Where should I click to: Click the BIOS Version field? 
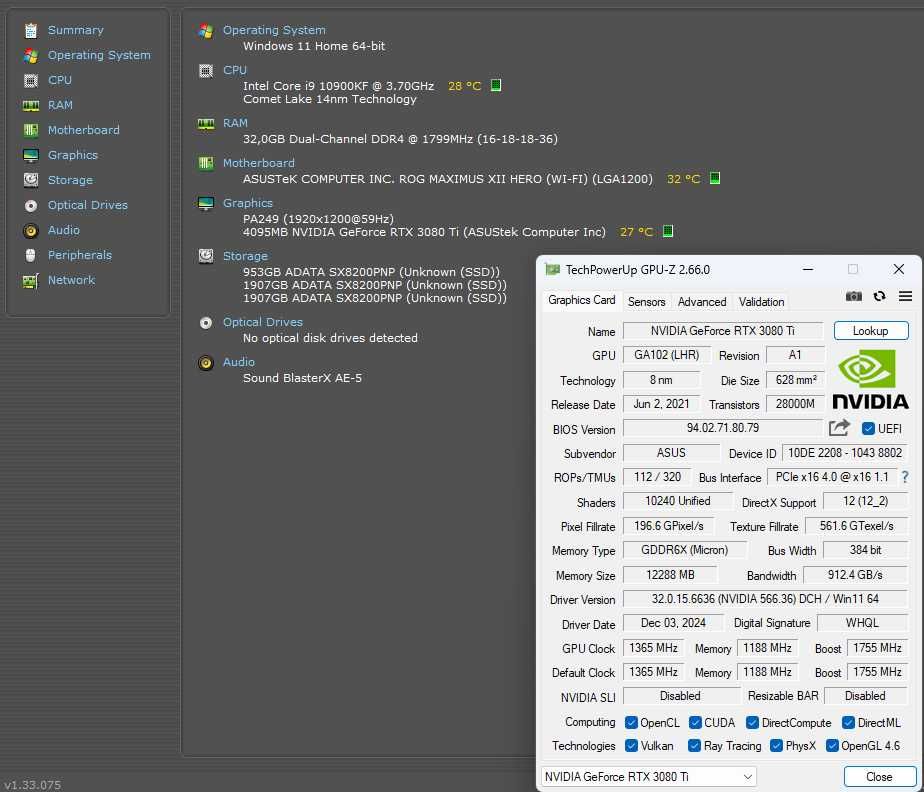click(x=722, y=428)
